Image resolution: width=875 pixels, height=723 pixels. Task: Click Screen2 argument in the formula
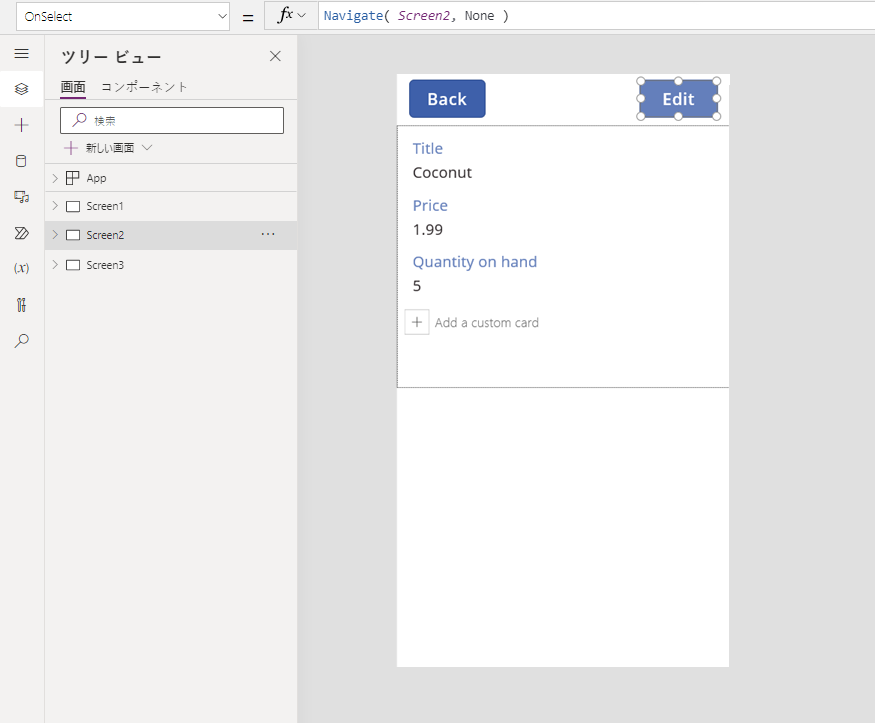coord(424,16)
